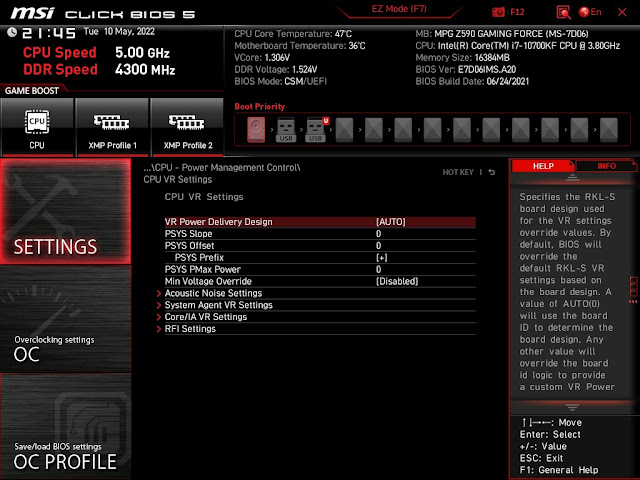Expand System Agent VR Settings submenu
The height and width of the screenshot is (480, 640).
click(316, 305)
